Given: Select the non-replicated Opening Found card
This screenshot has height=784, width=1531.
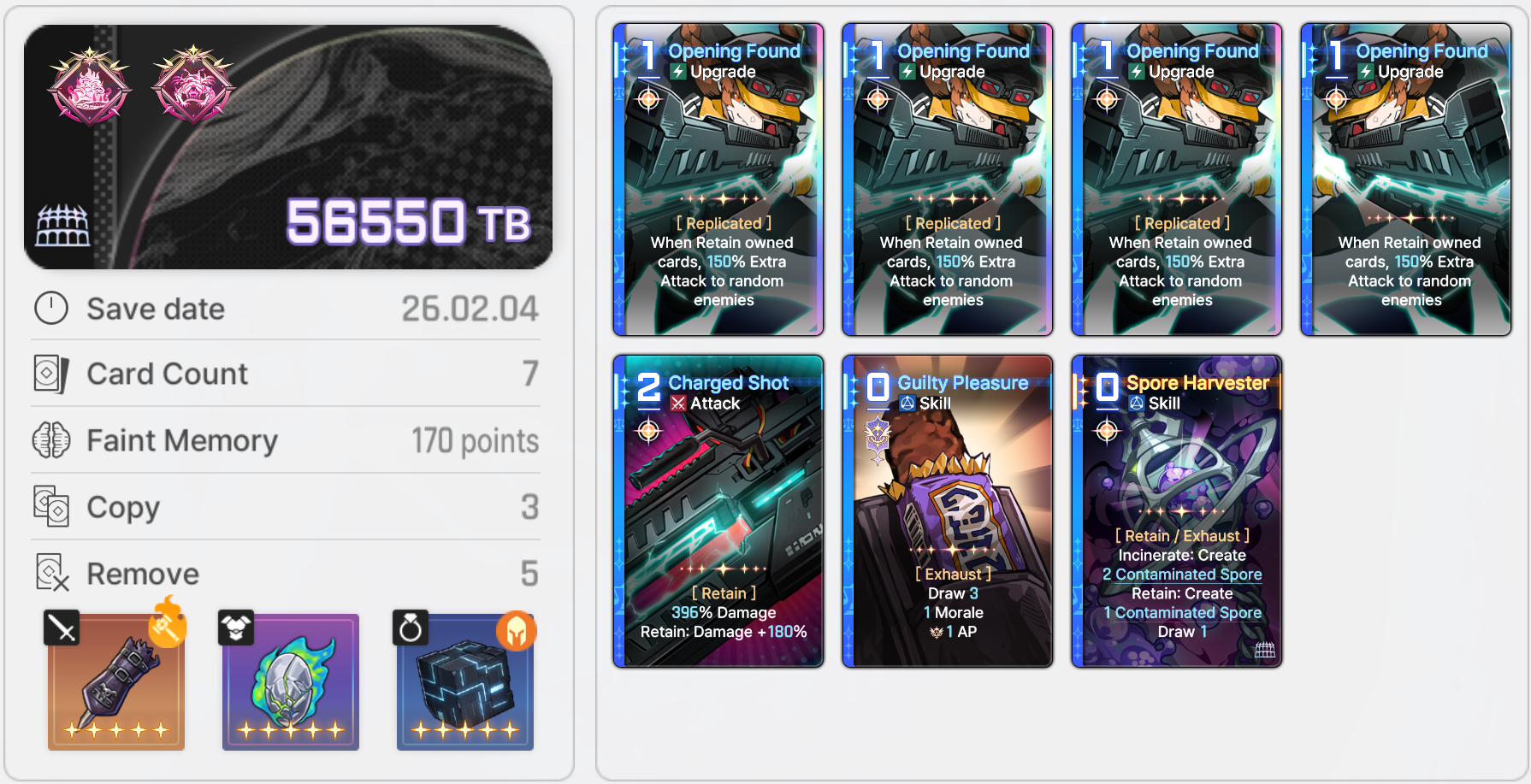Looking at the screenshot, I should (x=1406, y=180).
